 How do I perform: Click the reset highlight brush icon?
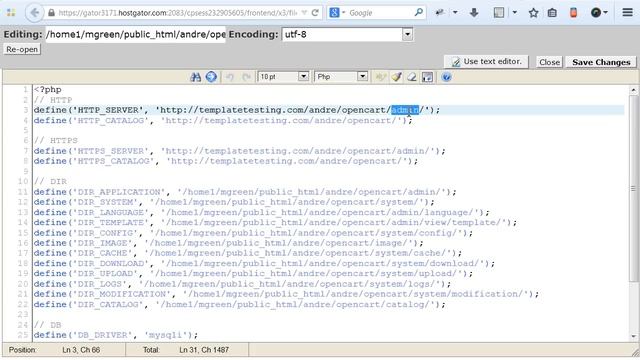click(x=396, y=77)
